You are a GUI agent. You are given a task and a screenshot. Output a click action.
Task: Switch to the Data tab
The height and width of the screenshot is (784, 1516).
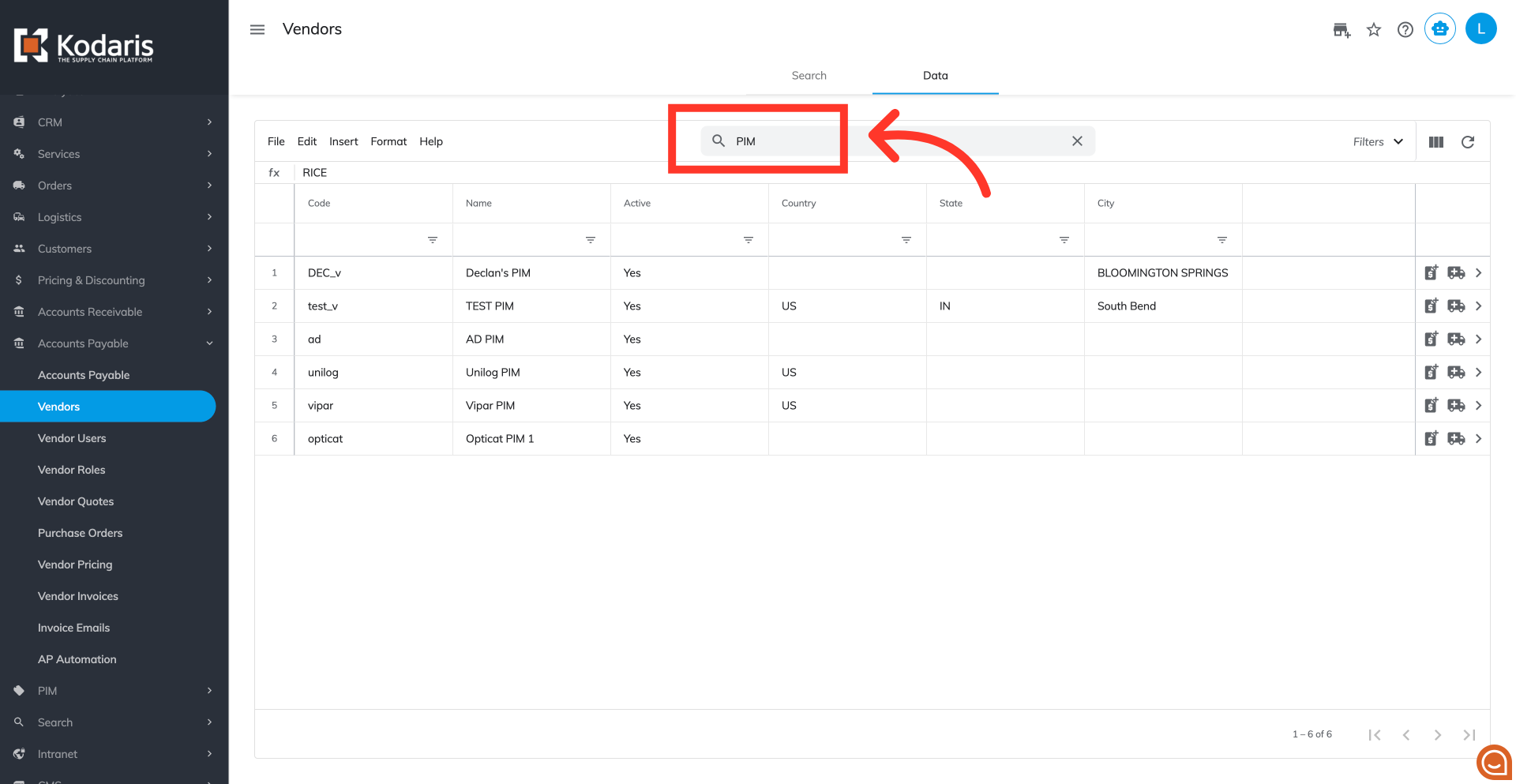(x=936, y=76)
